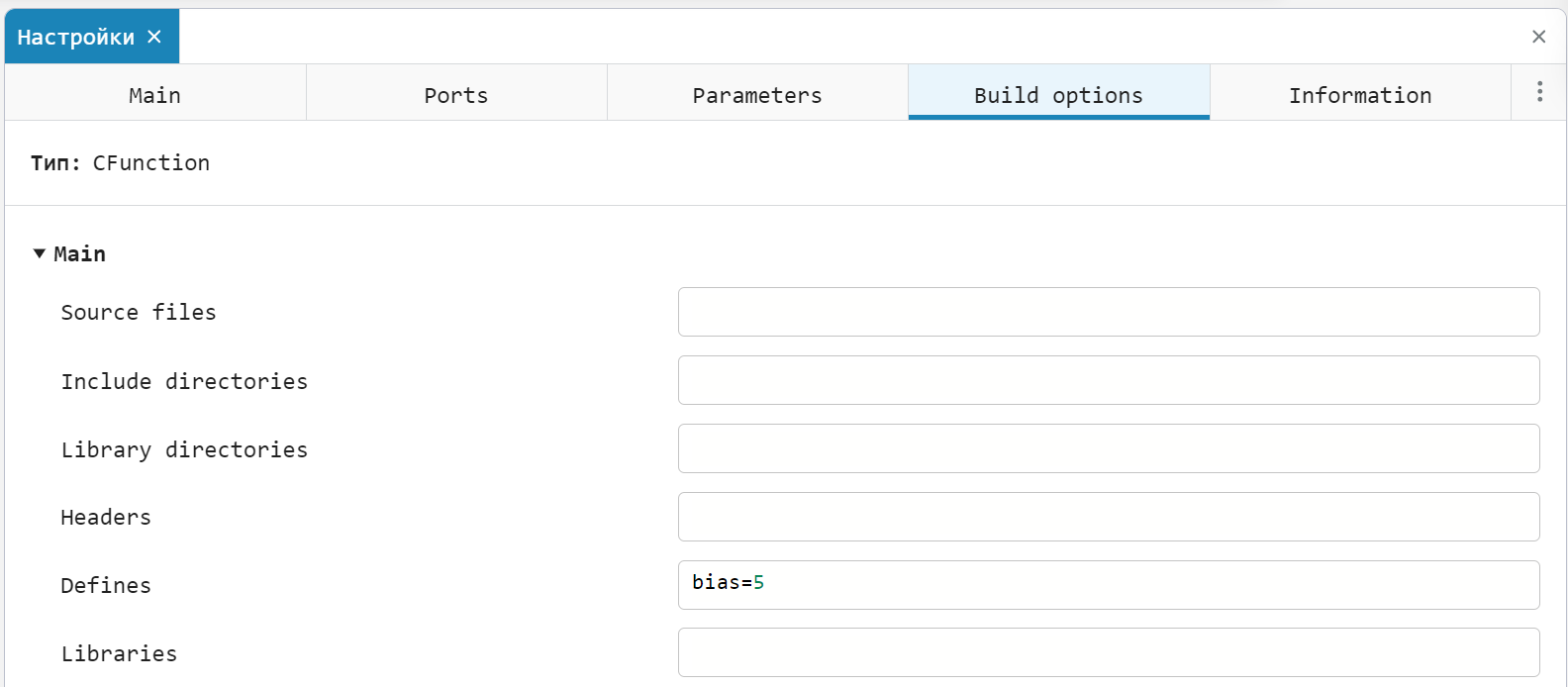Screen dimensions: 1568x687
Task: Click the Defines field containing bias=5
Action: tap(1108, 584)
